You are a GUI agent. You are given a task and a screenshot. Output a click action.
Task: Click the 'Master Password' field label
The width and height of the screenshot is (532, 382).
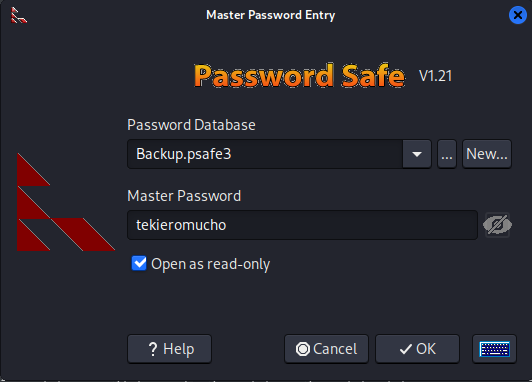pos(184,196)
